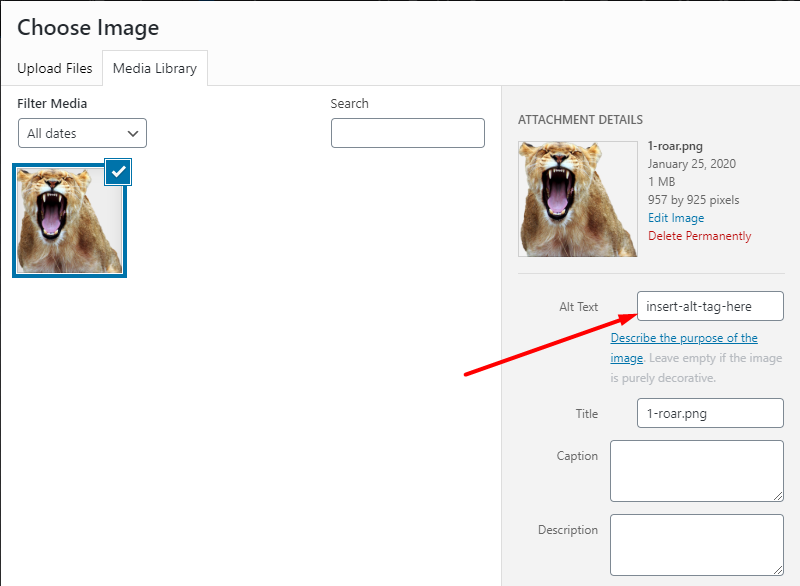Click the Description box resize handle
The image size is (800, 586).
(778, 570)
